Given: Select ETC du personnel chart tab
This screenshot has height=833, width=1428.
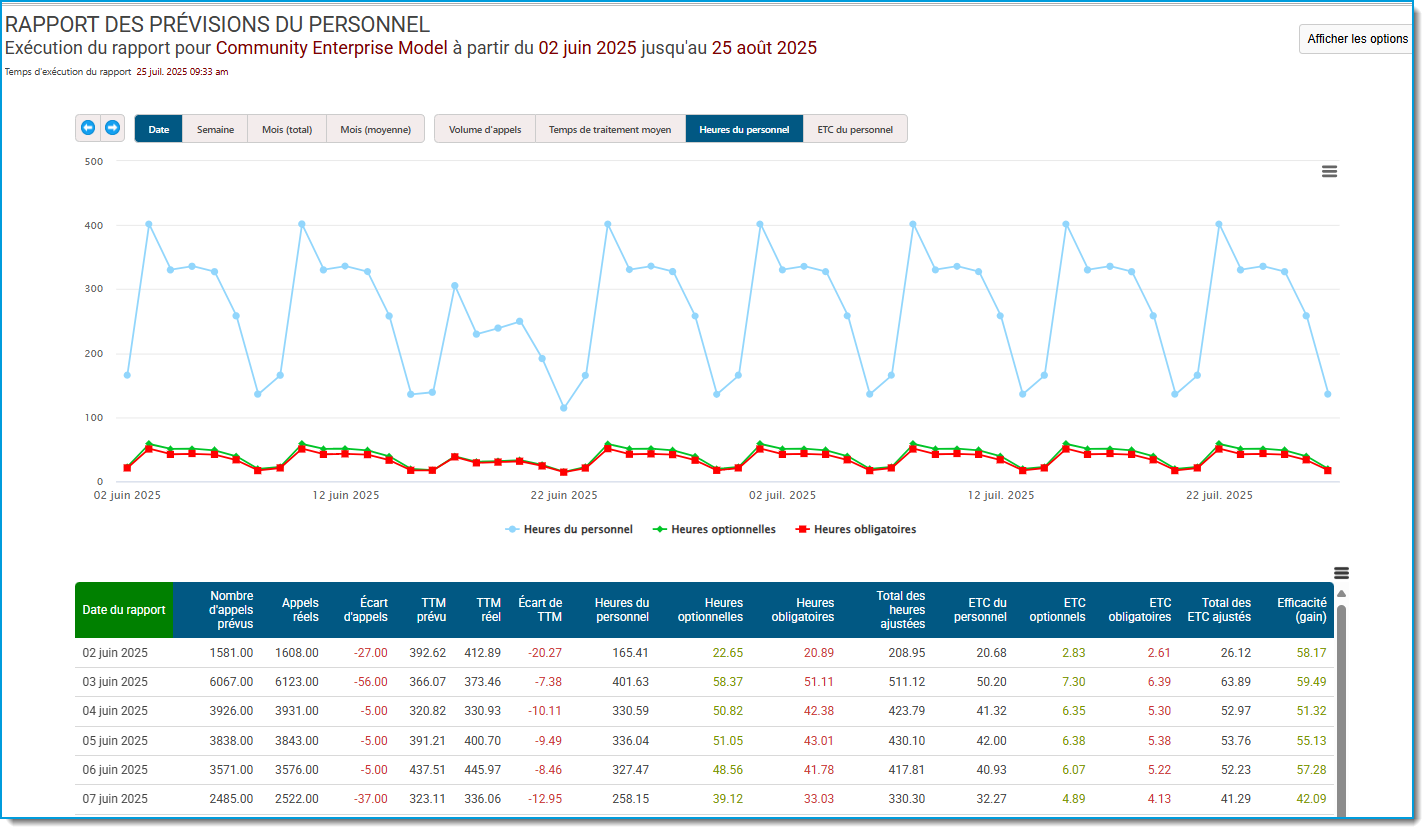Looking at the screenshot, I should tap(855, 129).
